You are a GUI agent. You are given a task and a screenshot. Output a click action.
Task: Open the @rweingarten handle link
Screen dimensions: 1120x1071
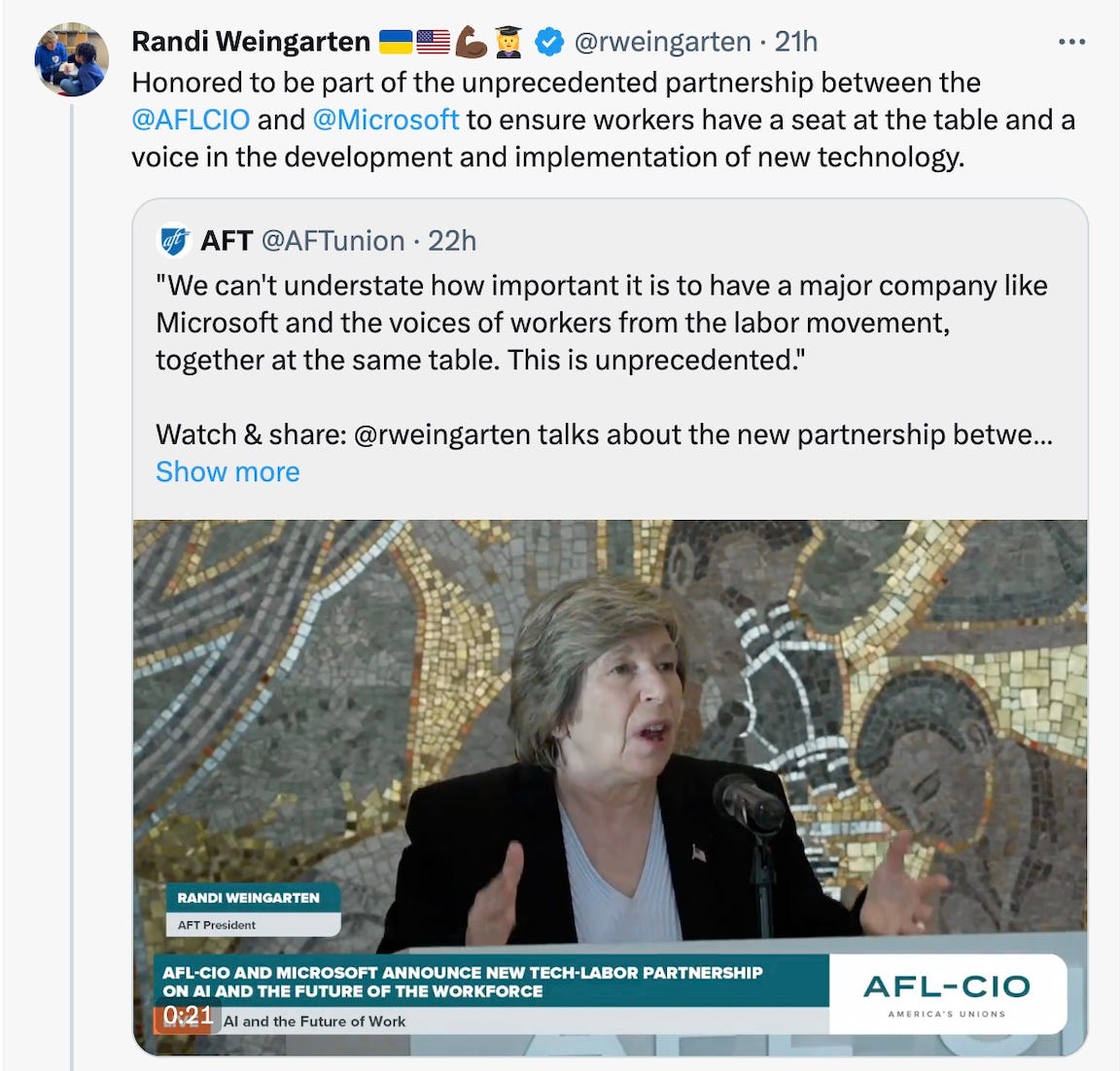click(662, 42)
